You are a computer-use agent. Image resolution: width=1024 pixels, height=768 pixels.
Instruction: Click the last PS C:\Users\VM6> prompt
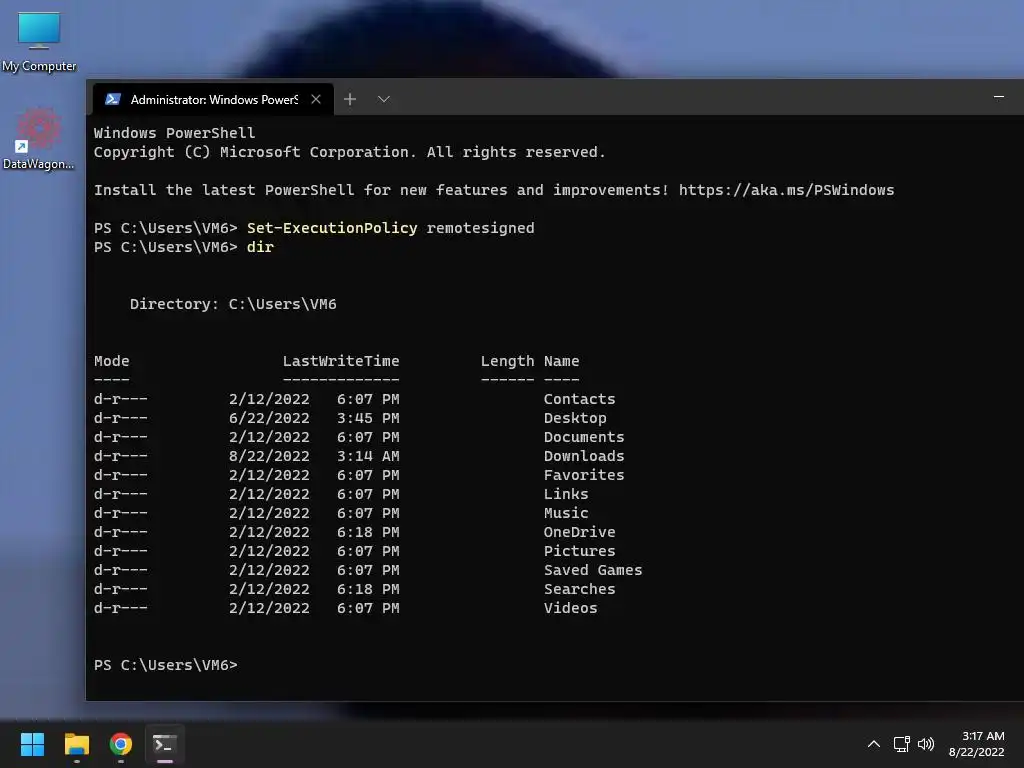(166, 665)
